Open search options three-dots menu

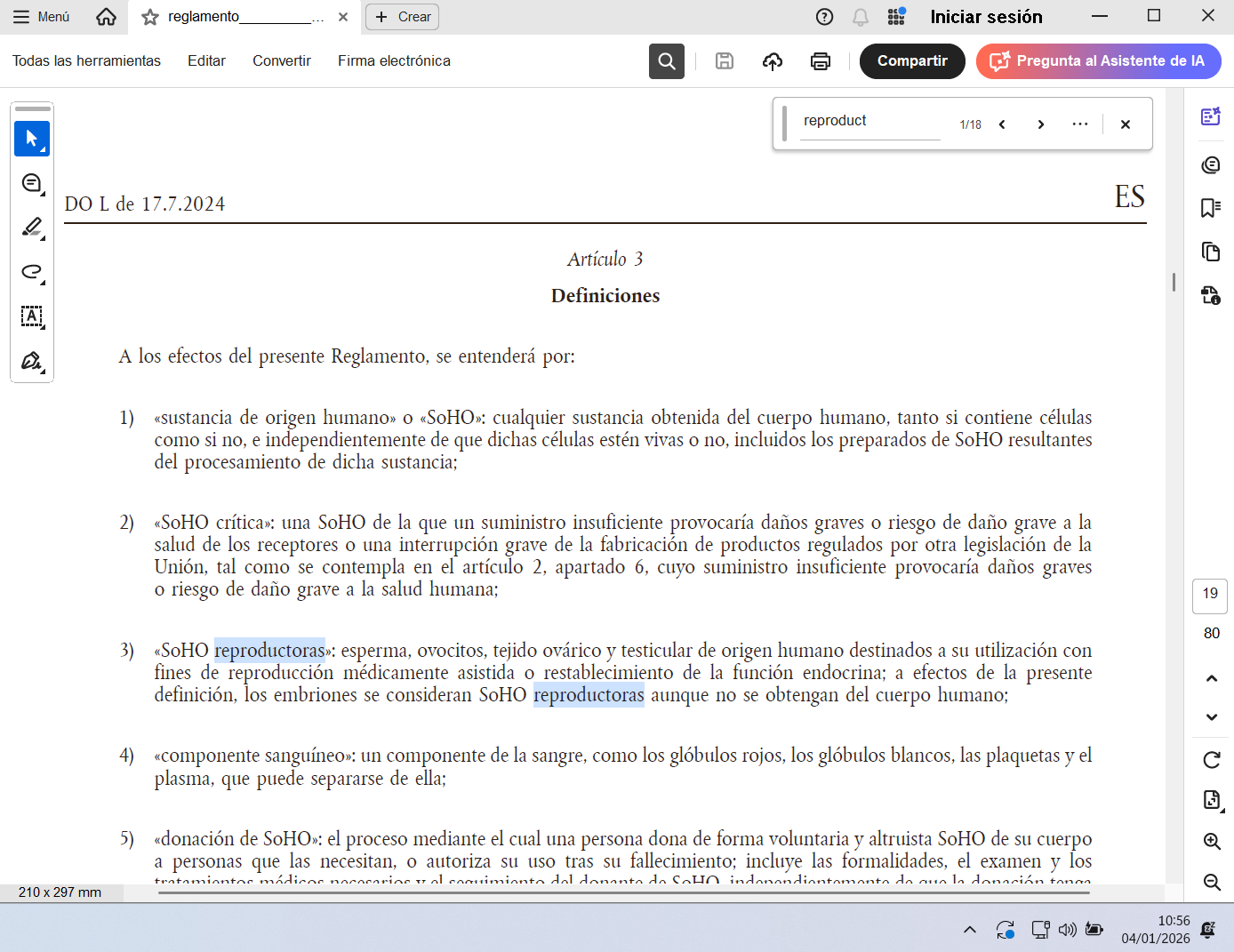(x=1079, y=124)
